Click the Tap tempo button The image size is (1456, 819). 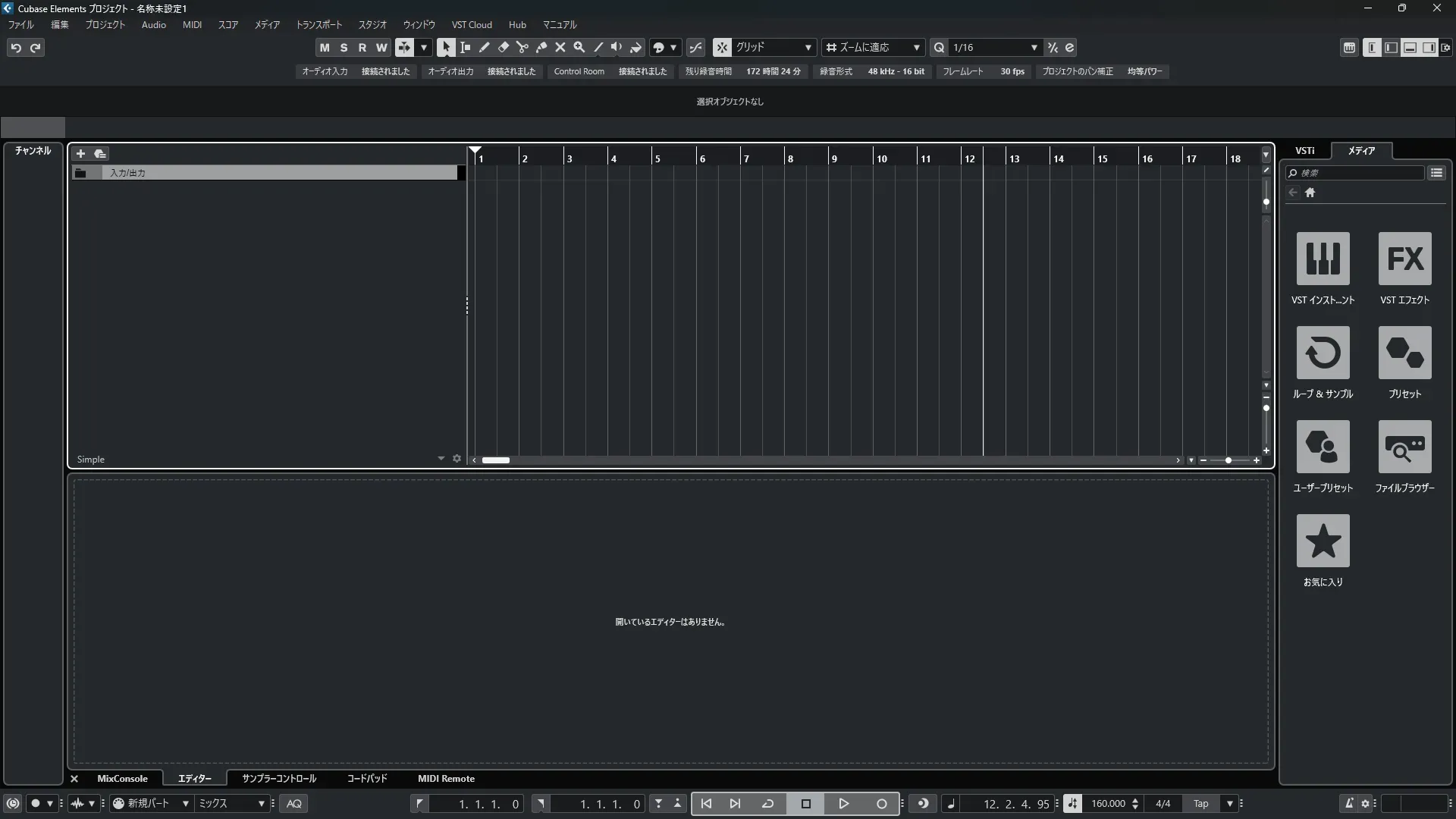coord(1200,804)
